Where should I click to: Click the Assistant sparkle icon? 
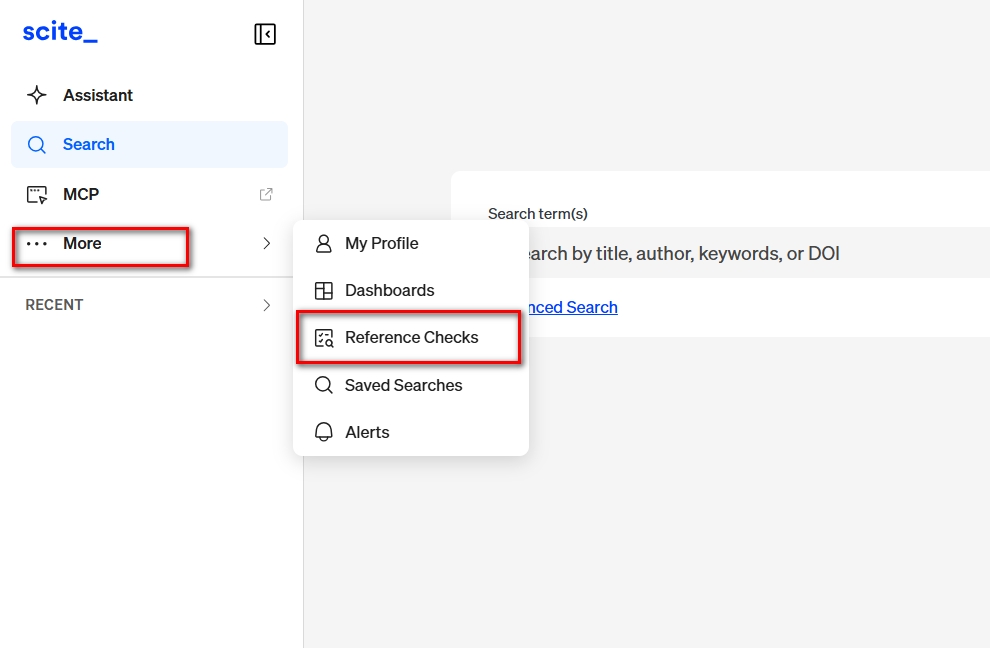coord(37,95)
